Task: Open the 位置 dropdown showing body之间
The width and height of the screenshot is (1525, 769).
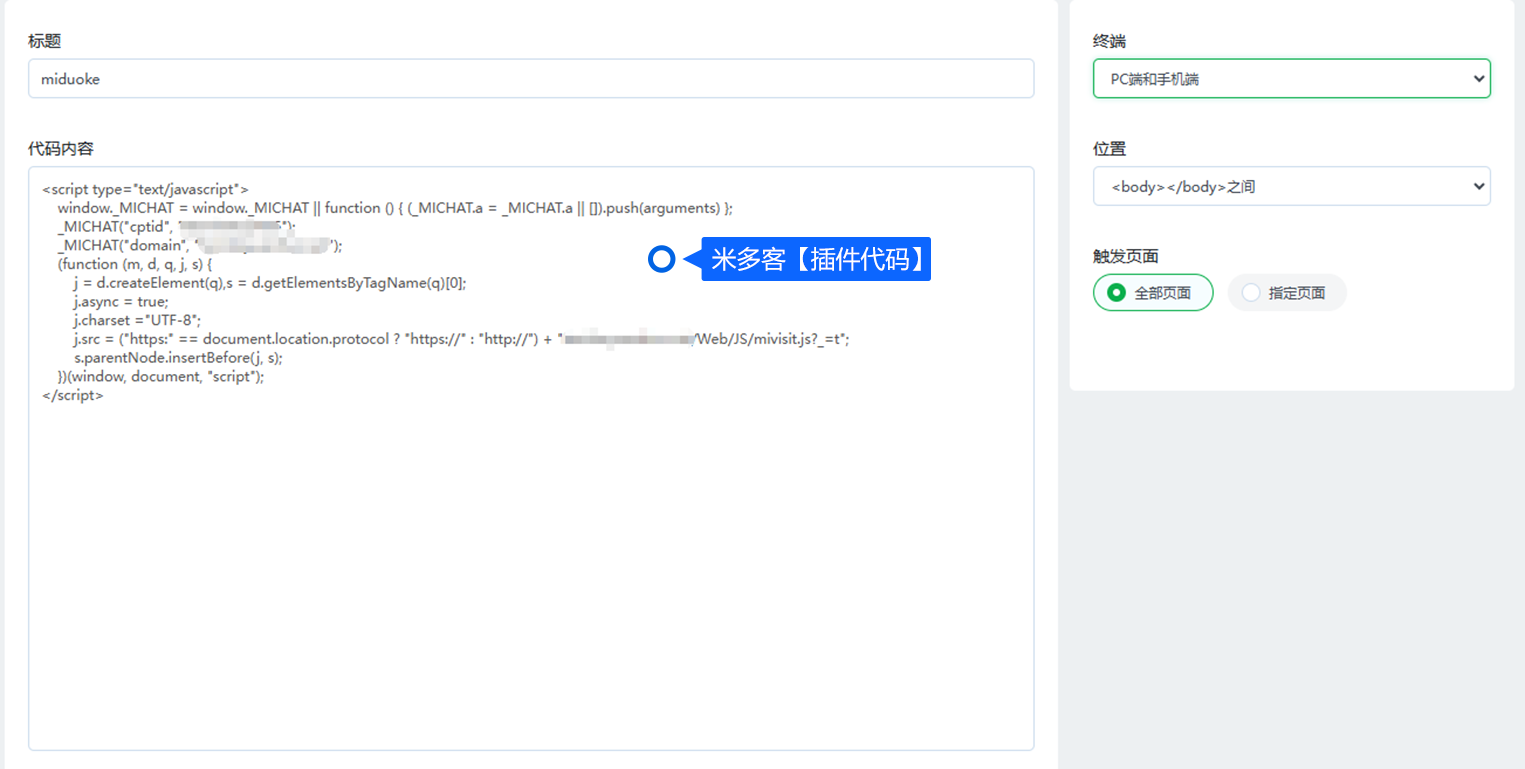Action: [x=1291, y=186]
